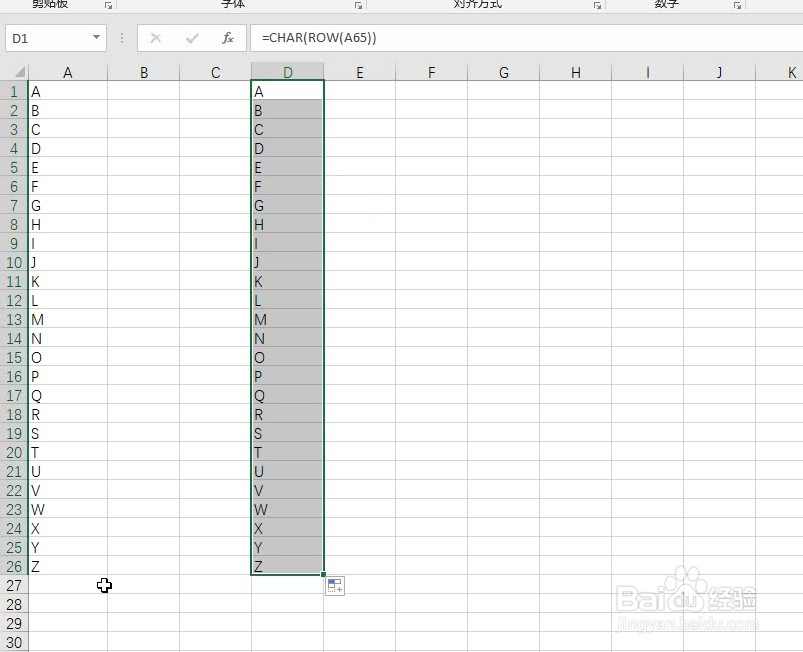Viewport: 803px width, 652px height.
Task: Click cell D2 containing B
Action: tap(287, 110)
